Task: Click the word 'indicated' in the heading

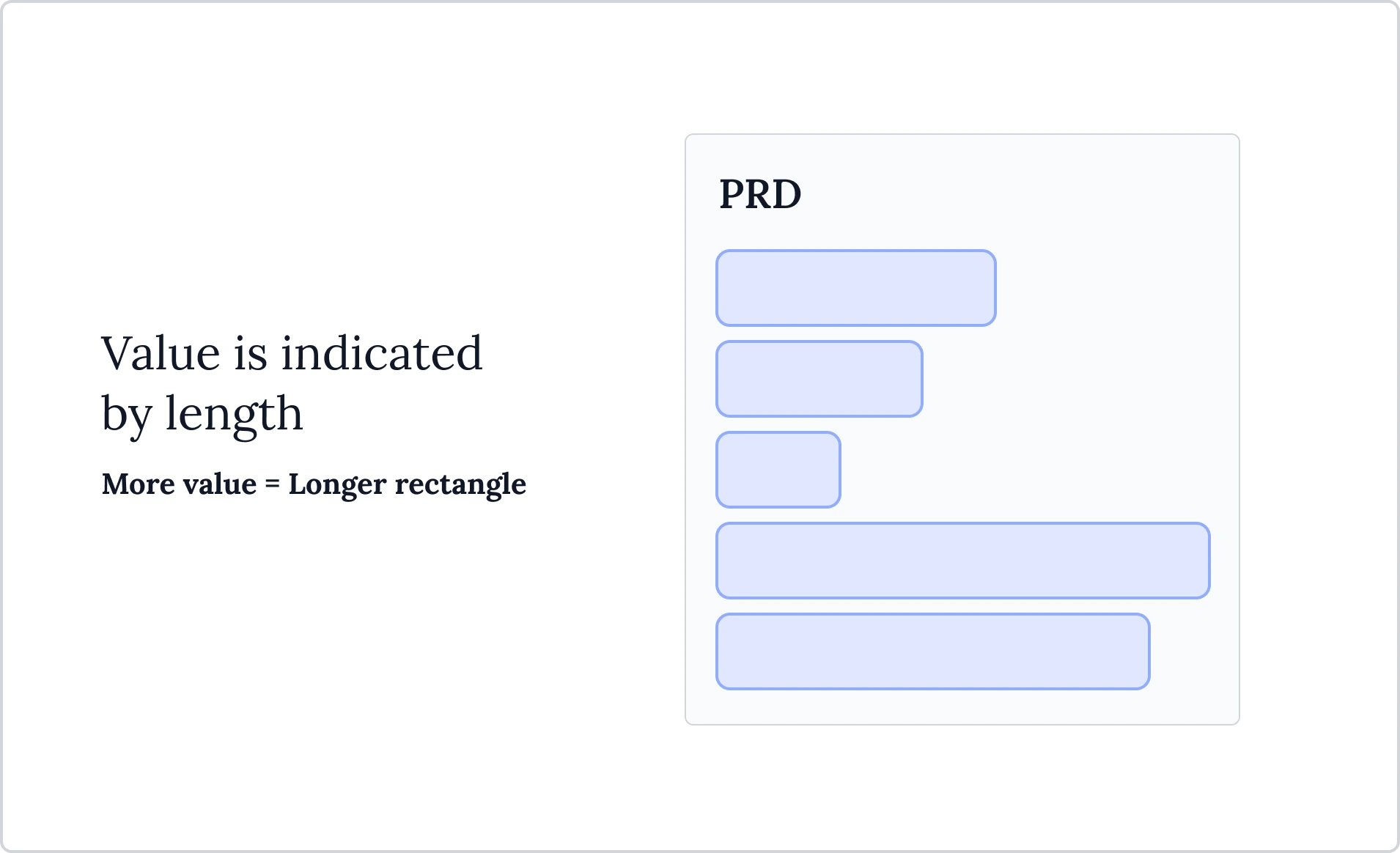Action: (381, 353)
